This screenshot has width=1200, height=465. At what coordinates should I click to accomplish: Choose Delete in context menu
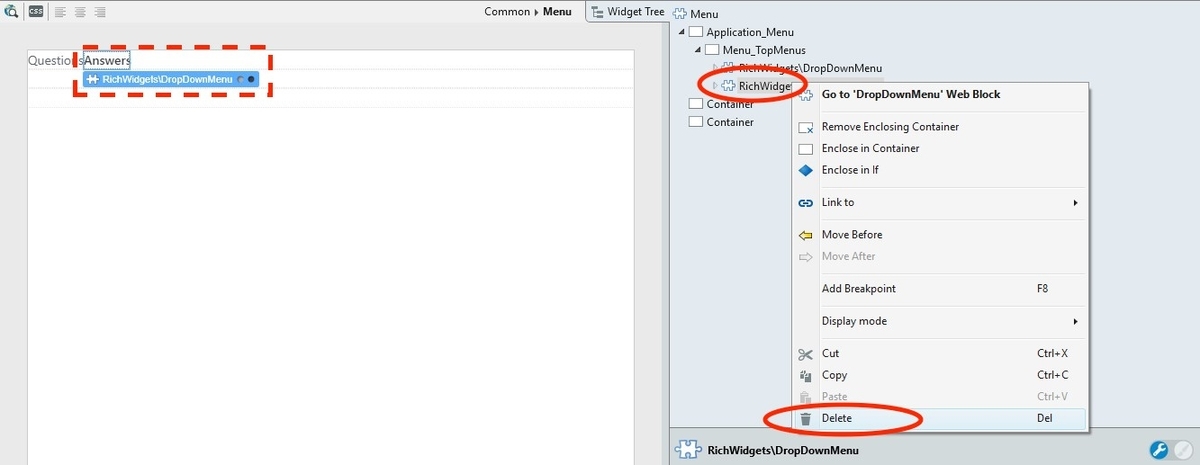click(x=940, y=418)
